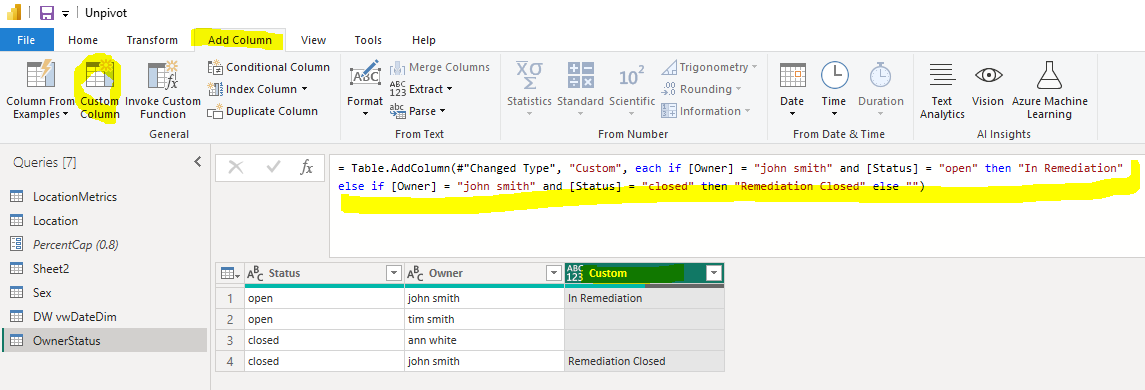Select the DW vwDateDim query

coord(104,317)
